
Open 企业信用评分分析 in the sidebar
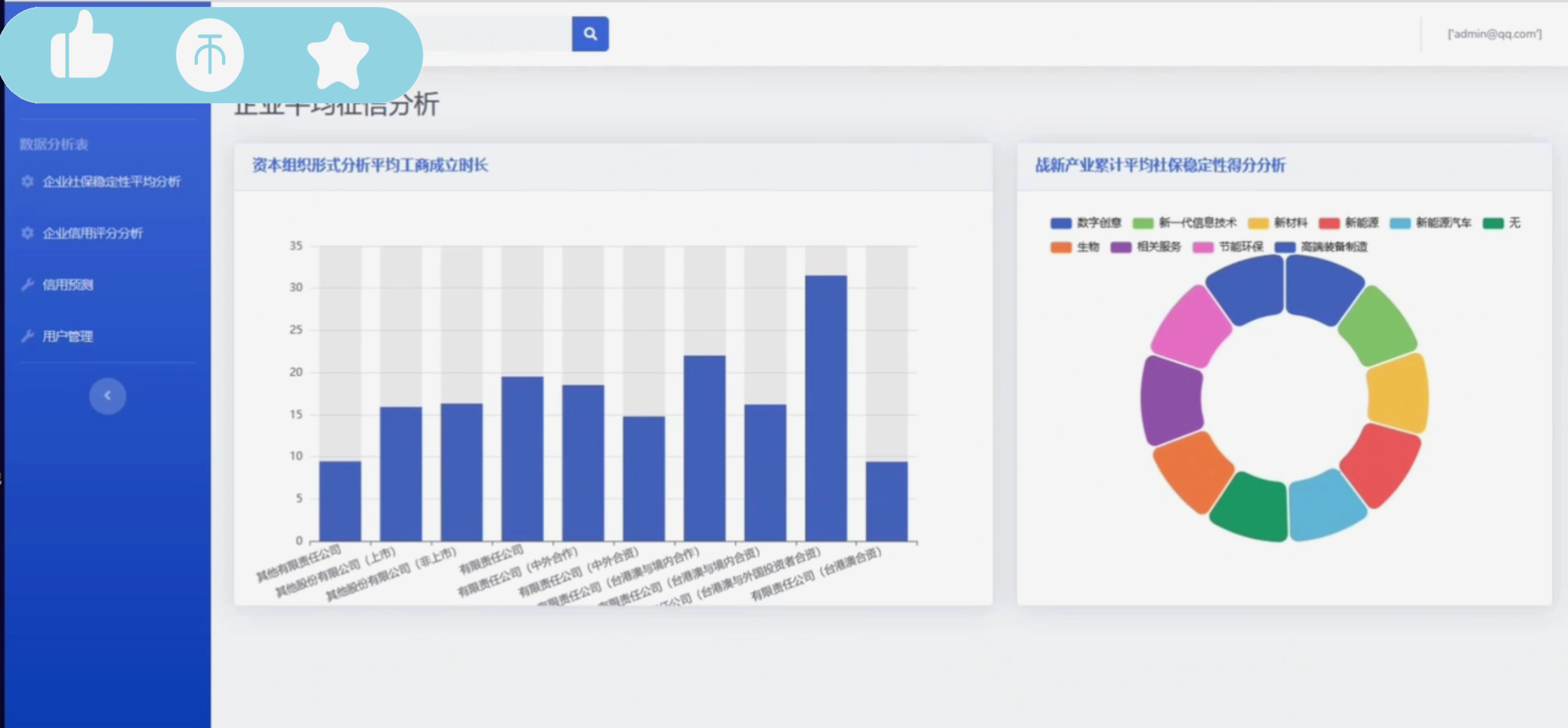(92, 233)
